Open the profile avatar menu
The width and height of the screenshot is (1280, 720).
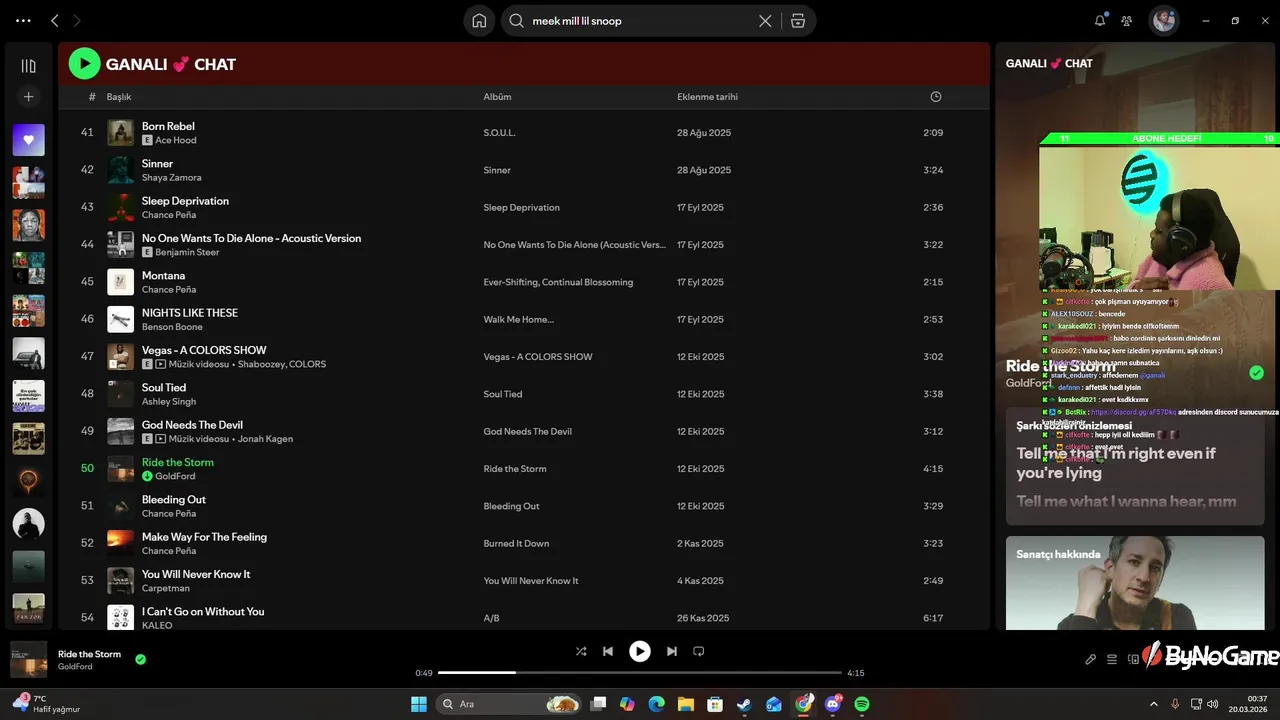tap(1163, 20)
